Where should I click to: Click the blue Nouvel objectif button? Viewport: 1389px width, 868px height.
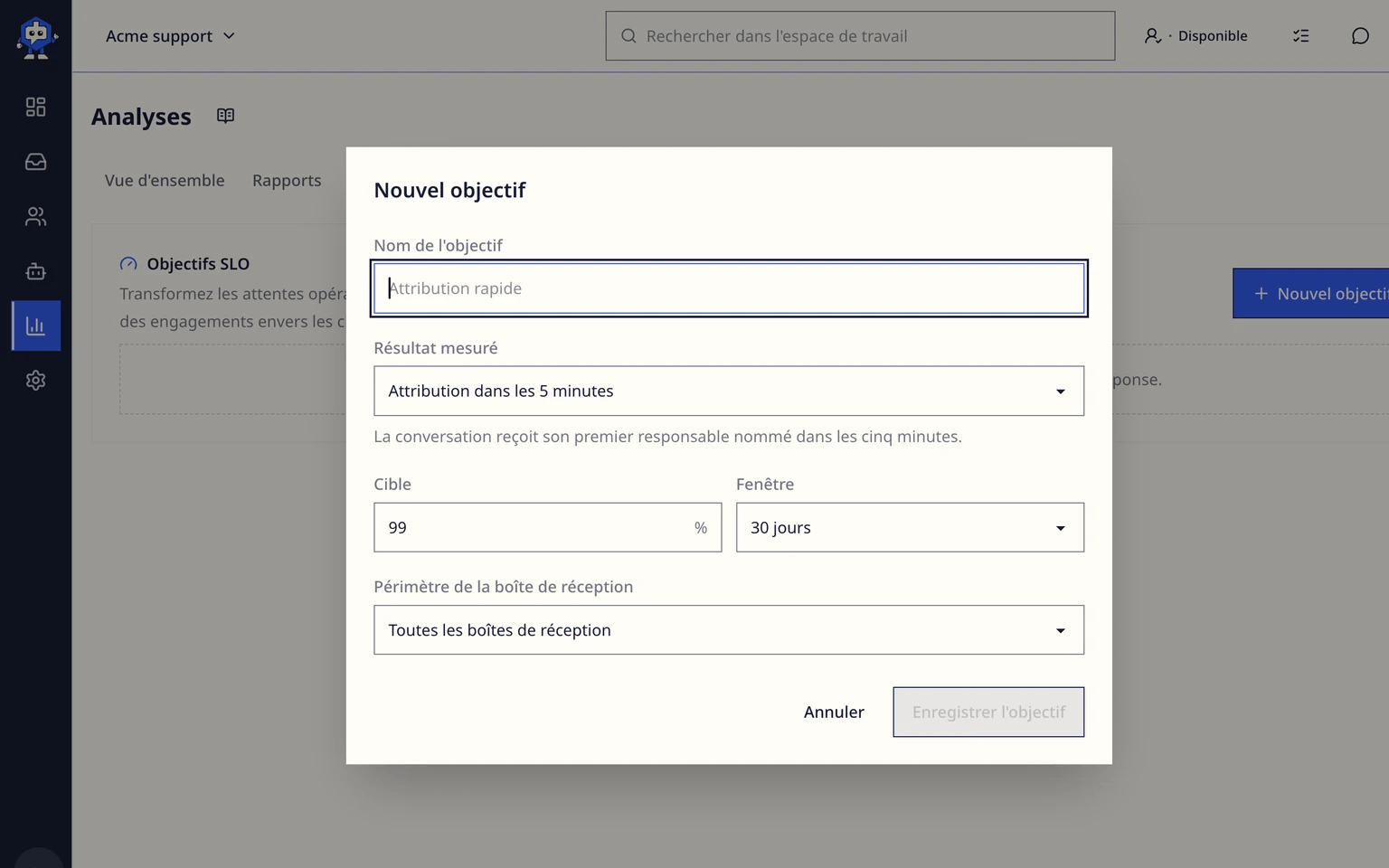(x=1311, y=293)
